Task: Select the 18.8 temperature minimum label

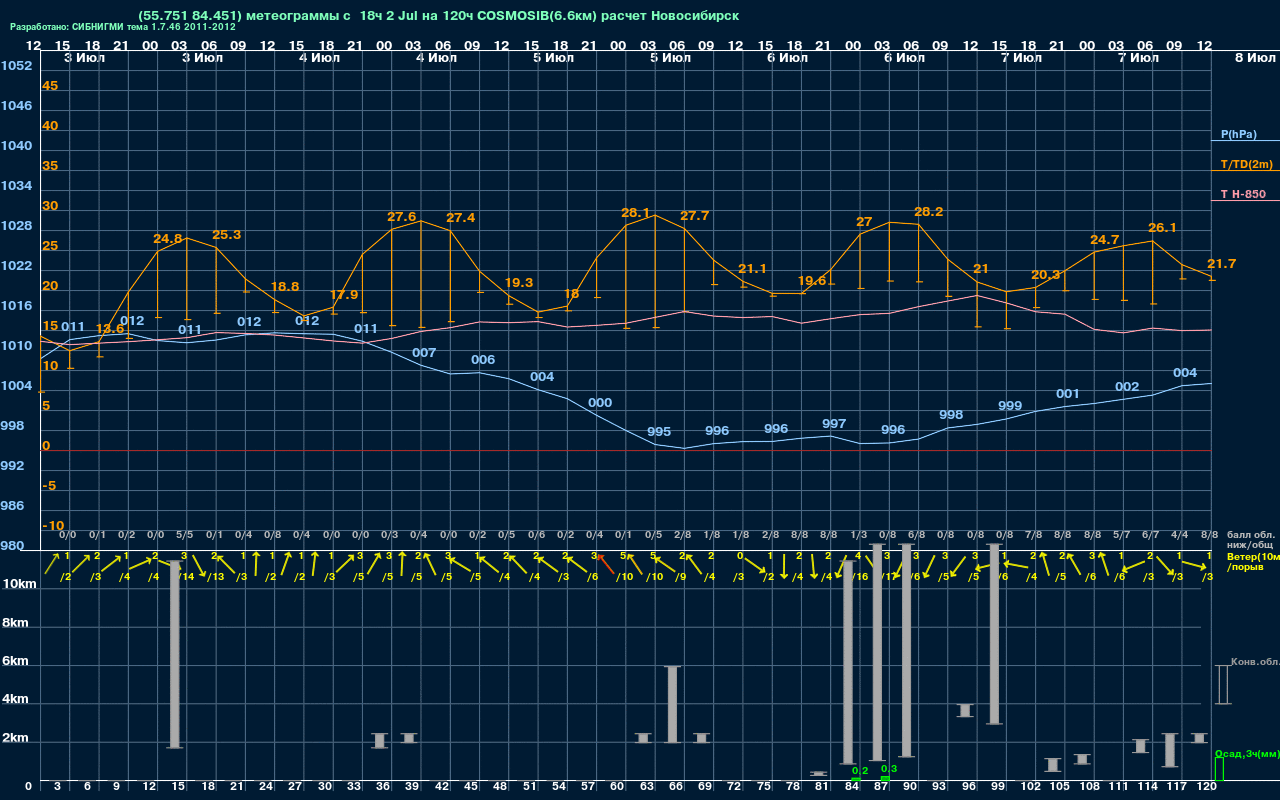Action: point(285,286)
